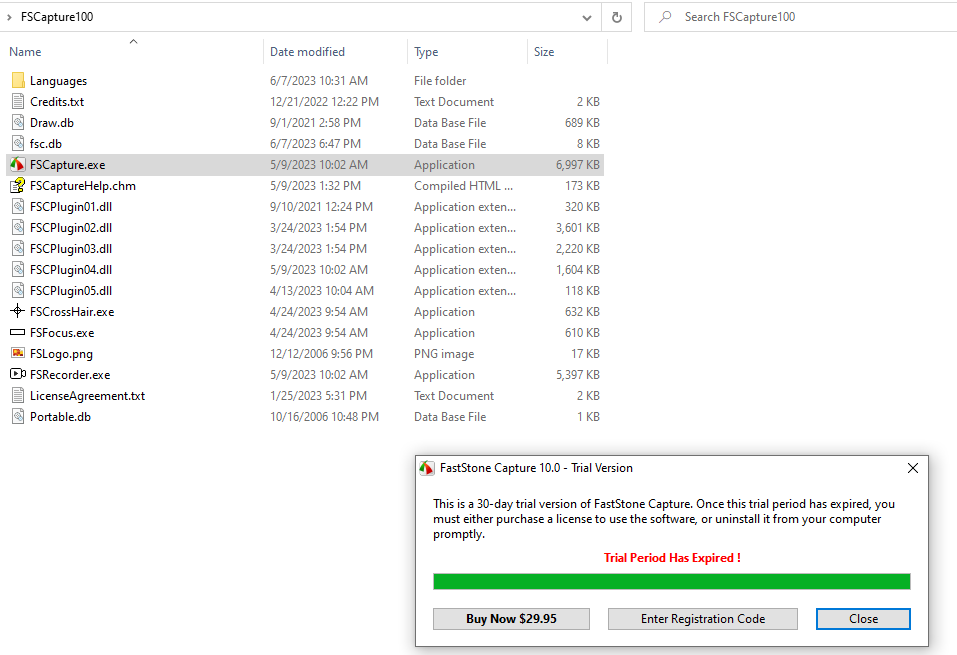Sort files by the Size column
Image resolution: width=957 pixels, height=655 pixels.
(544, 52)
